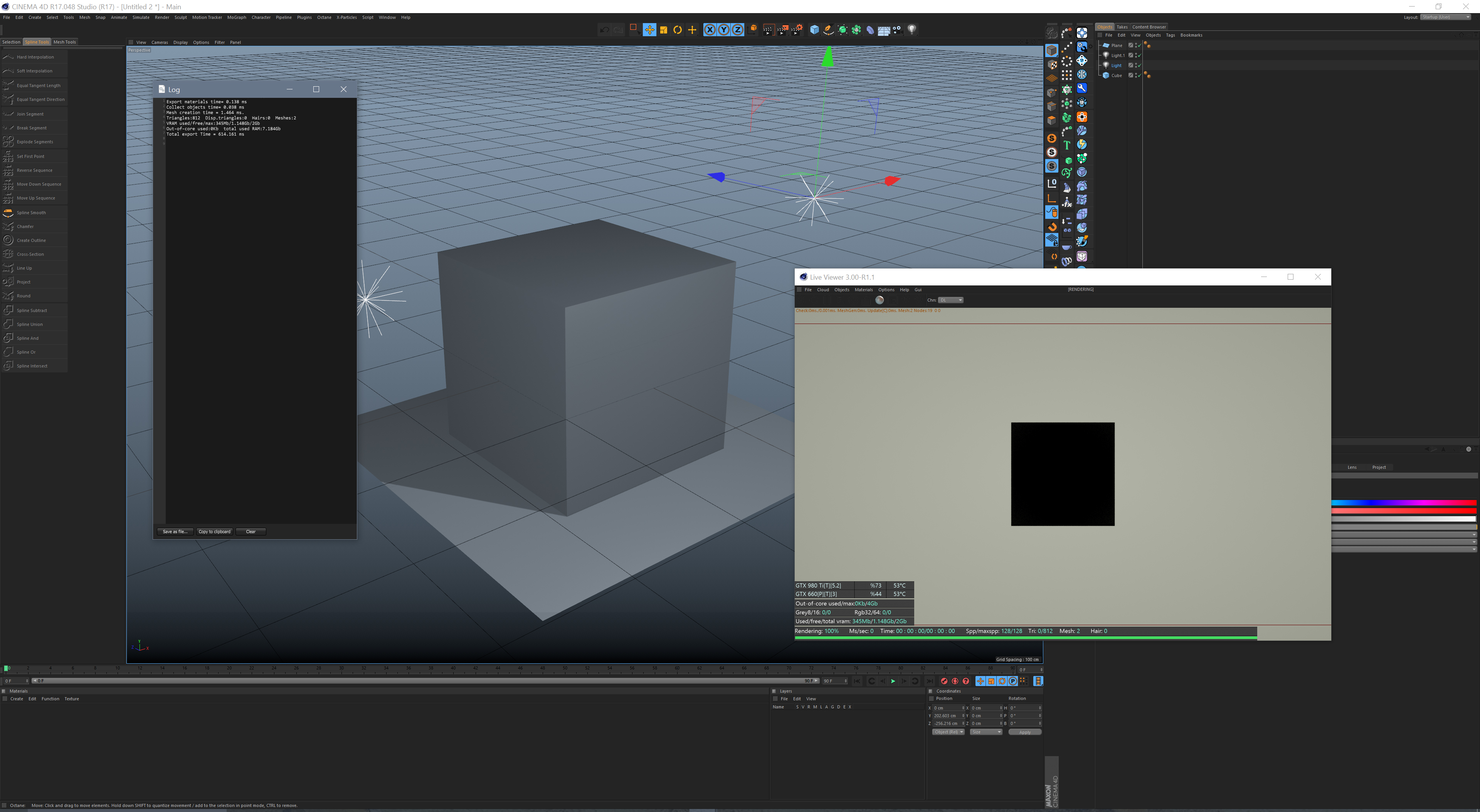Select the Rotate tool in top toolbar
This screenshot has height=812, width=1480.
[x=678, y=30]
